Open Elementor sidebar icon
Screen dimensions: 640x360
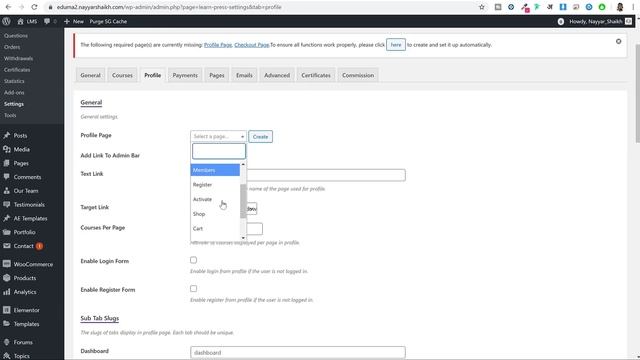tap(7, 310)
